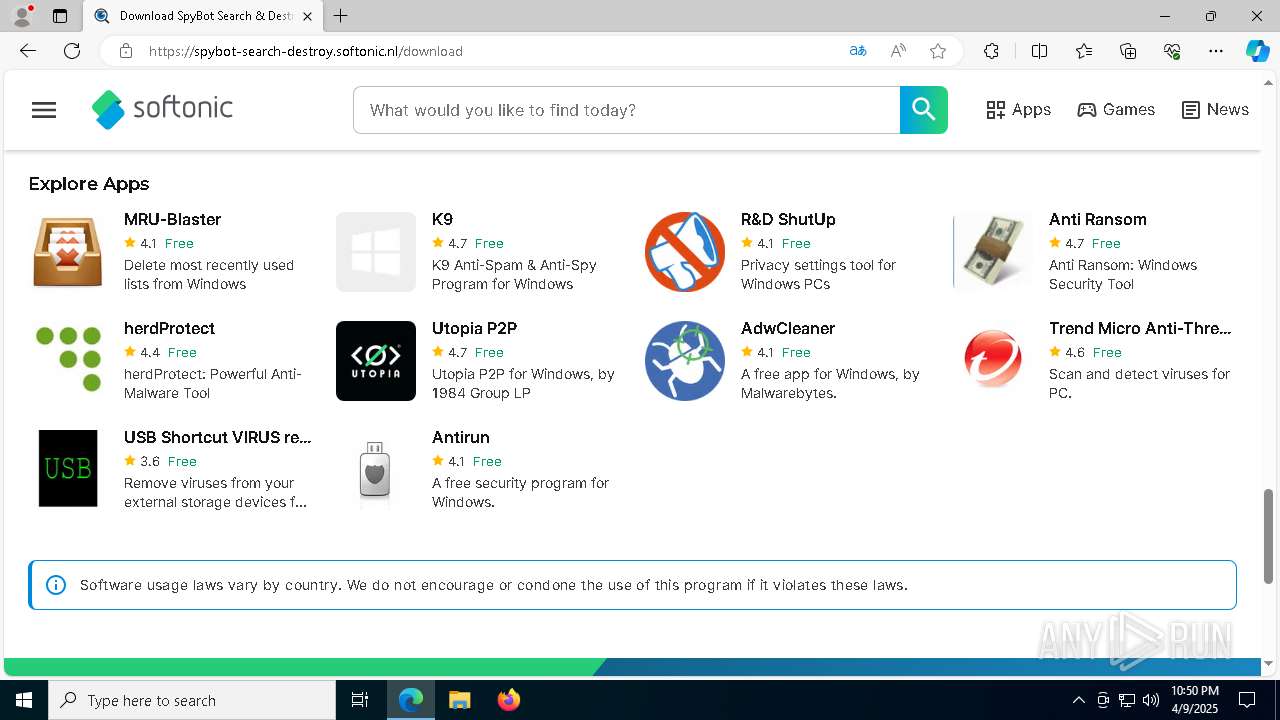The width and height of the screenshot is (1280, 720).
Task: View site information padlock icon
Action: pos(125,51)
